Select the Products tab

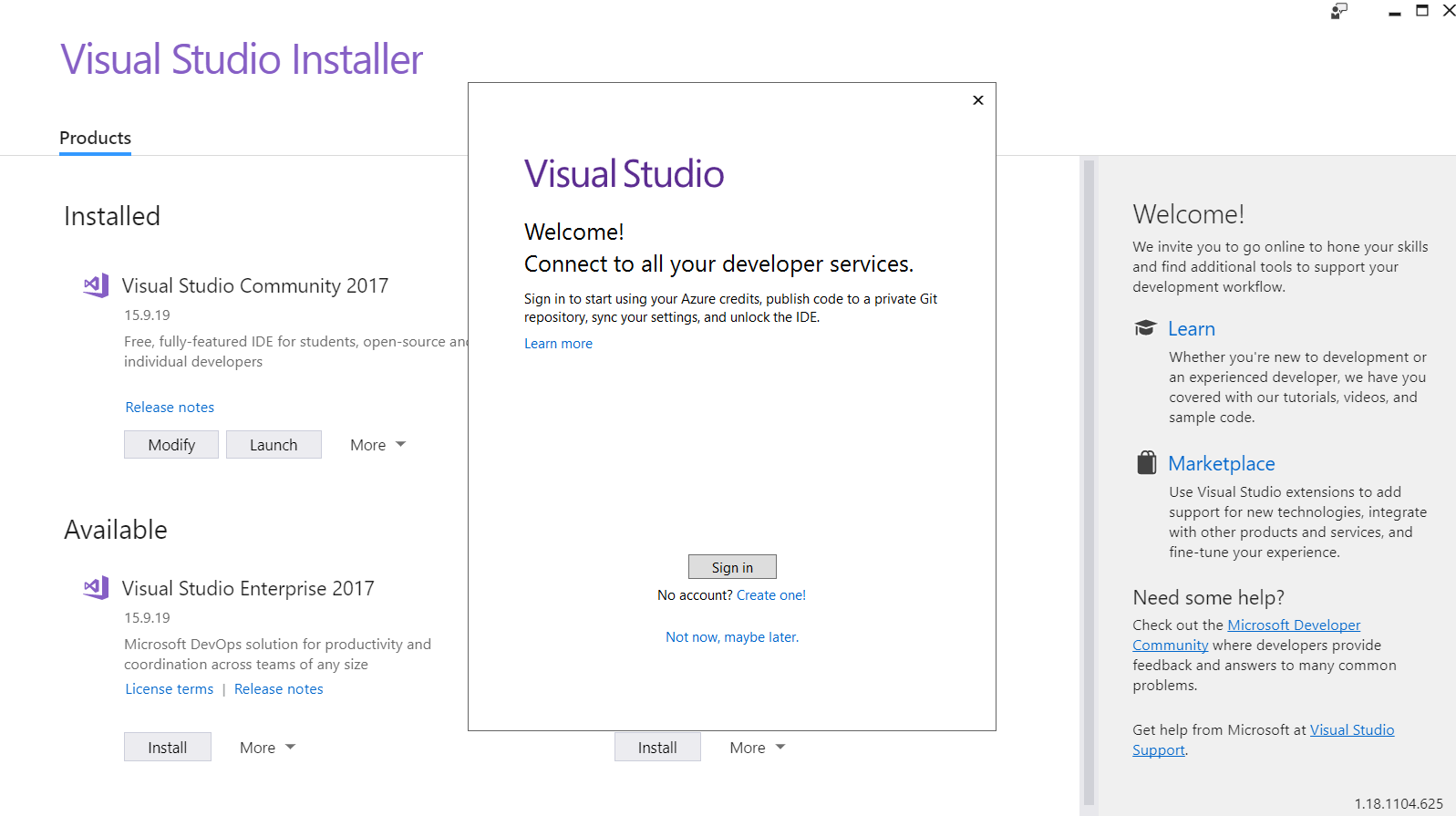pyautogui.click(x=95, y=138)
